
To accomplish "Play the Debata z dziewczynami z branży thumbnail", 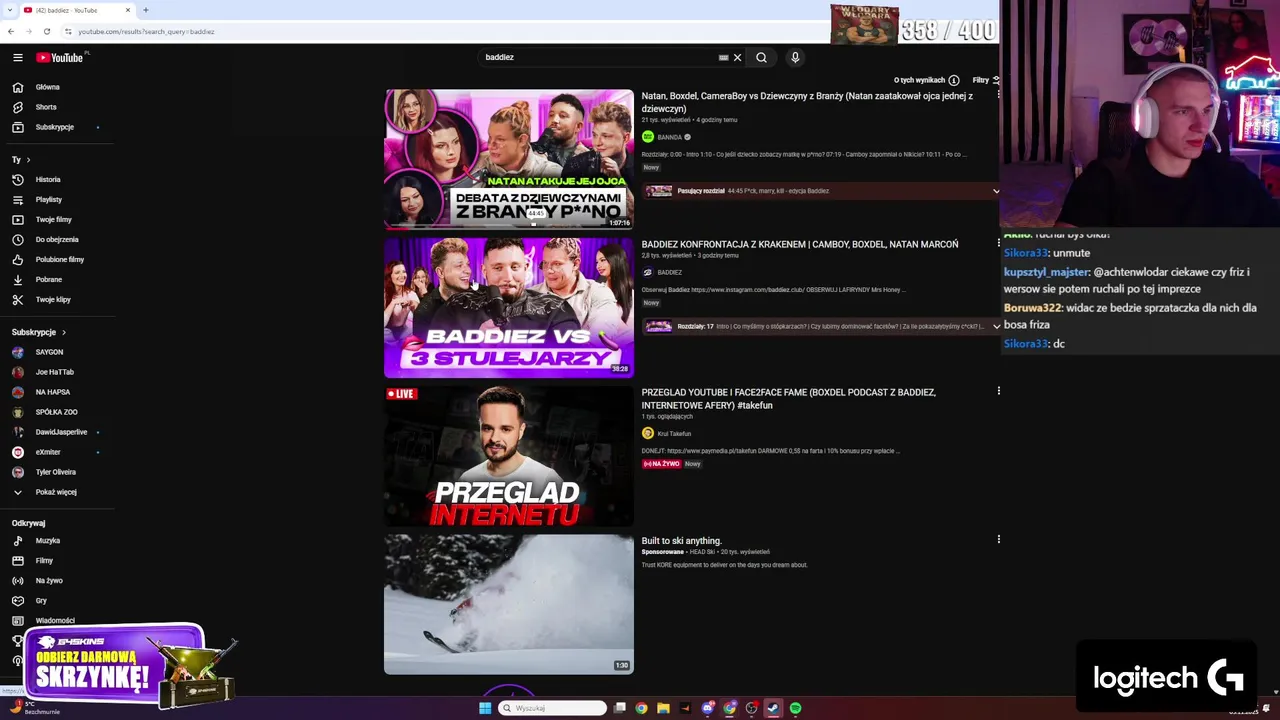I will tap(509, 159).
